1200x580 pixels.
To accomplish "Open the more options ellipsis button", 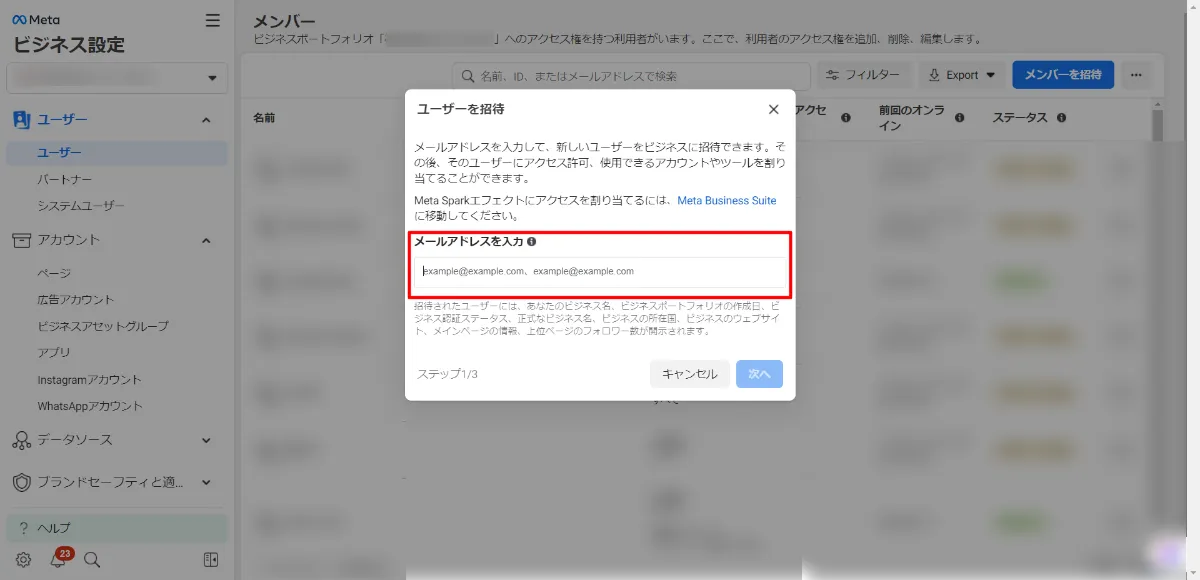I will tap(1136, 75).
